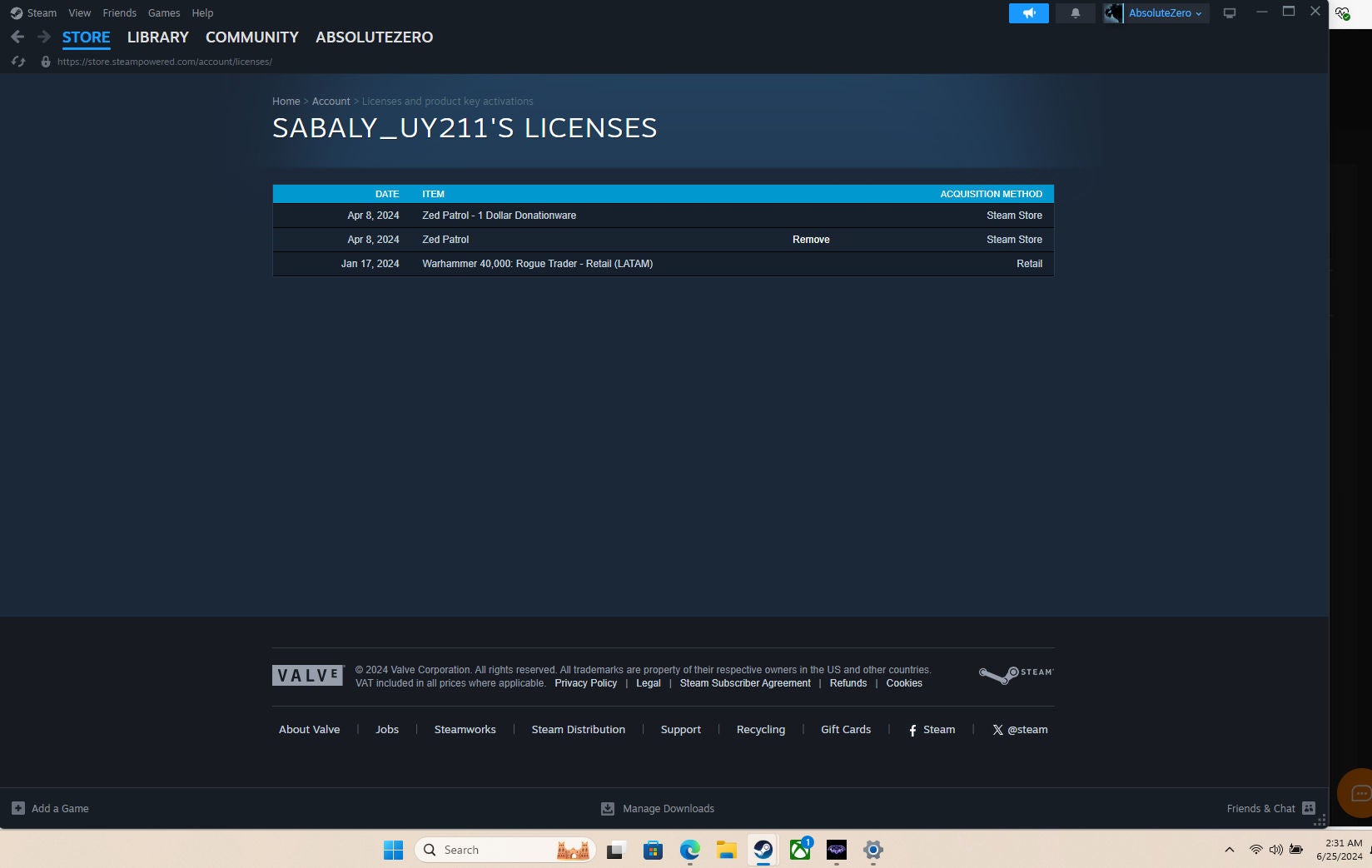Switch to the COMMUNITY tab
Viewport: 1372px width, 868px height.
pyautogui.click(x=251, y=37)
